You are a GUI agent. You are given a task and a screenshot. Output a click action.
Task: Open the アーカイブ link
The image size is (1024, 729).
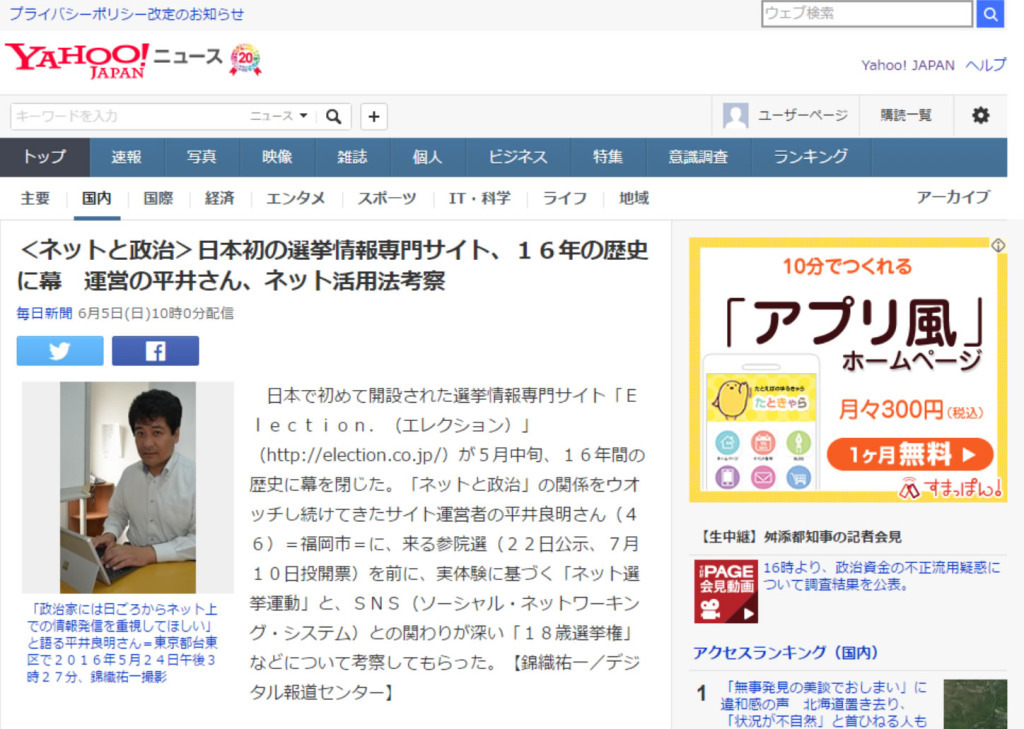click(952, 198)
